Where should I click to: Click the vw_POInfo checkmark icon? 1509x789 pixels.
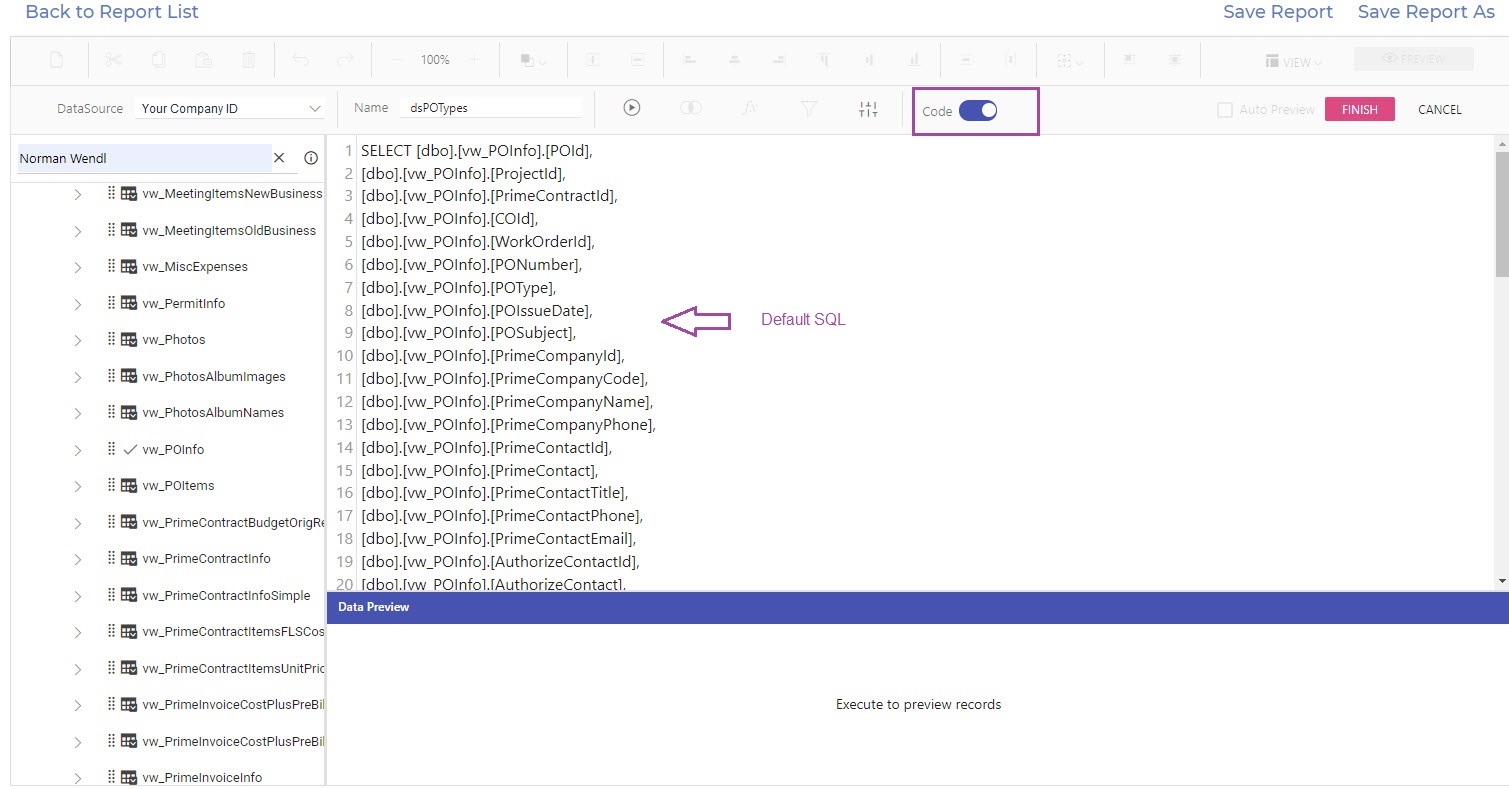pos(129,450)
